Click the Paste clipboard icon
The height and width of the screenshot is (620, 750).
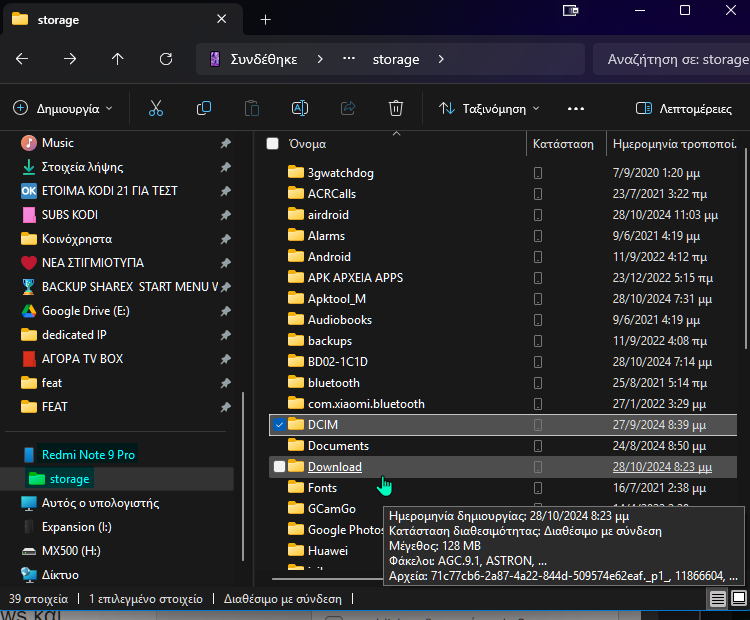pos(252,109)
